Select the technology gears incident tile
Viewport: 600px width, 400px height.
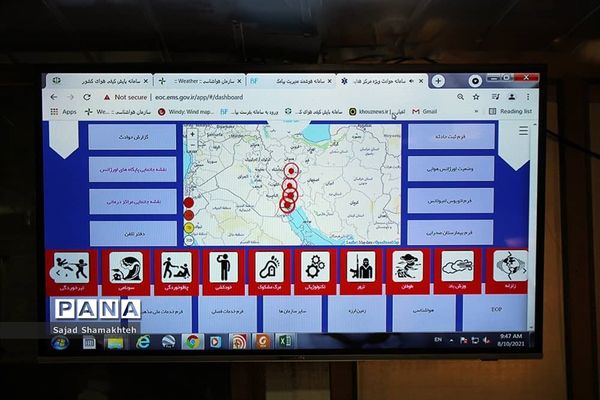315,272
